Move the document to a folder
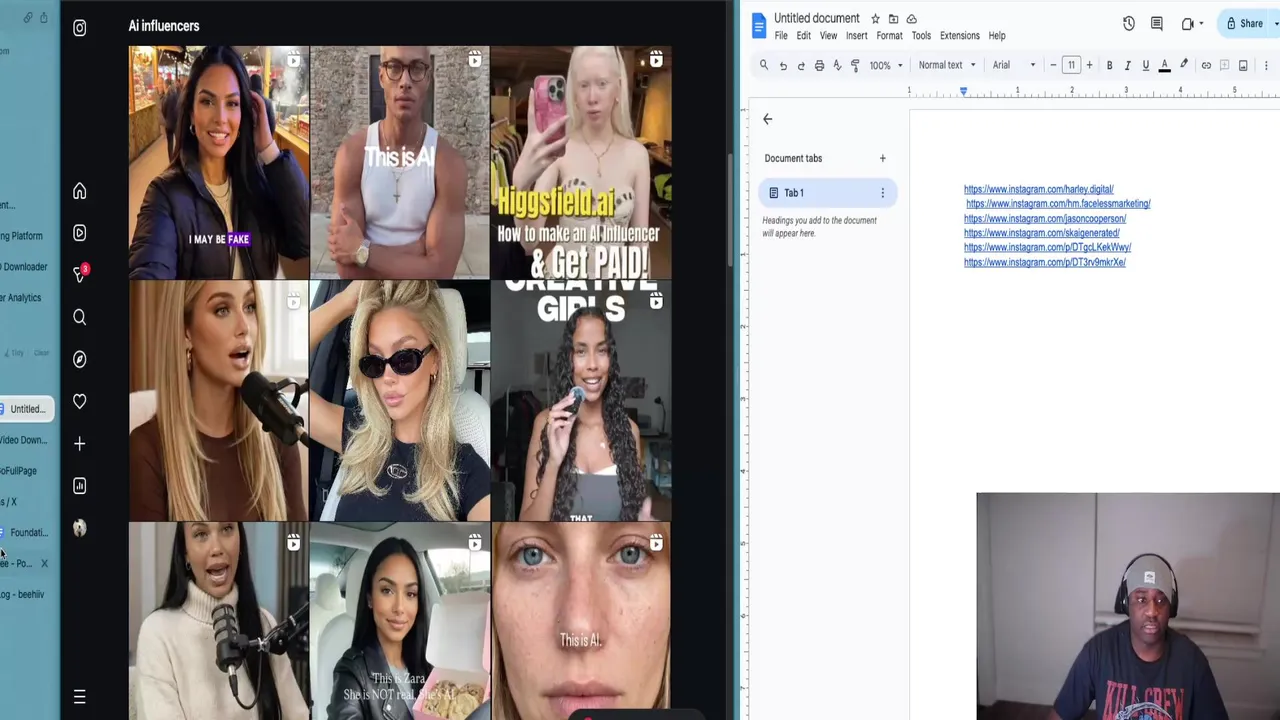Screen dimensions: 1280x720 [x=893, y=19]
